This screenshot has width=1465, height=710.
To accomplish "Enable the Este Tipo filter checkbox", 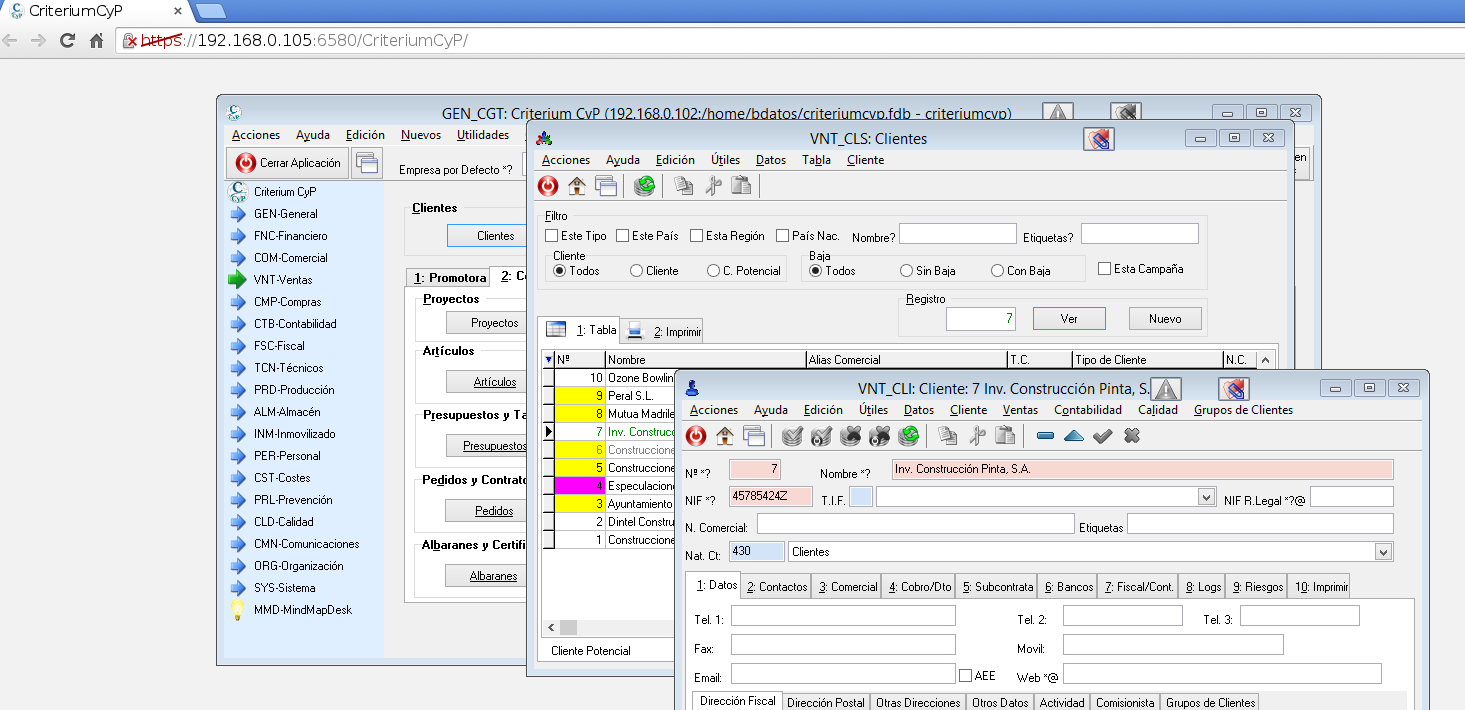I will tap(551, 236).
